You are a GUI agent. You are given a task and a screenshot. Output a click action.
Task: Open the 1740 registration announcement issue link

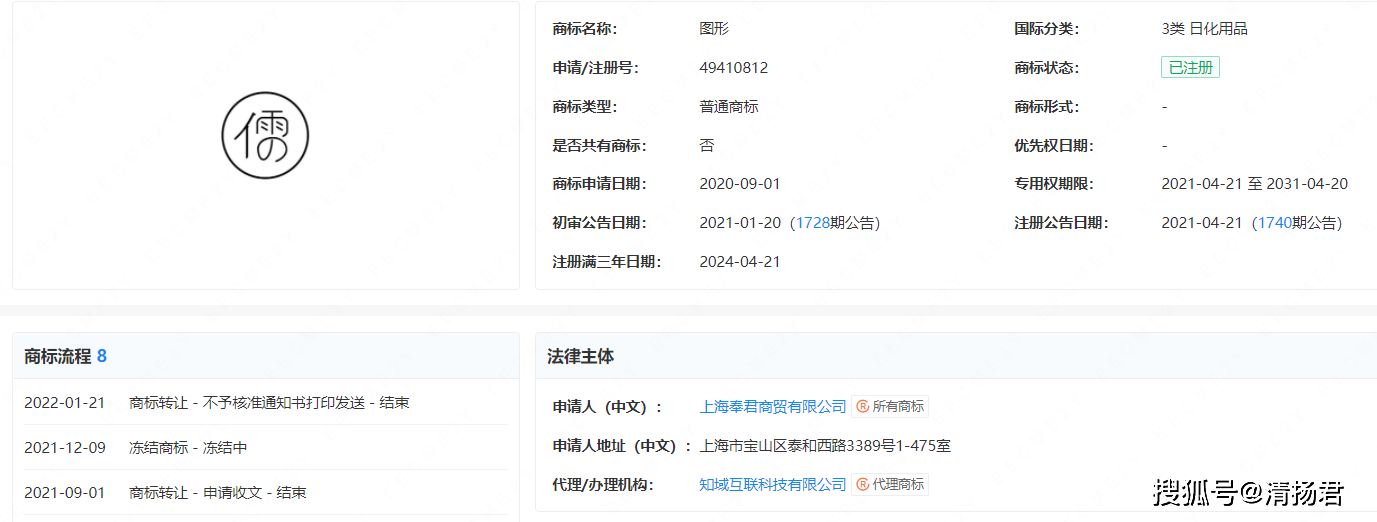tap(1273, 223)
